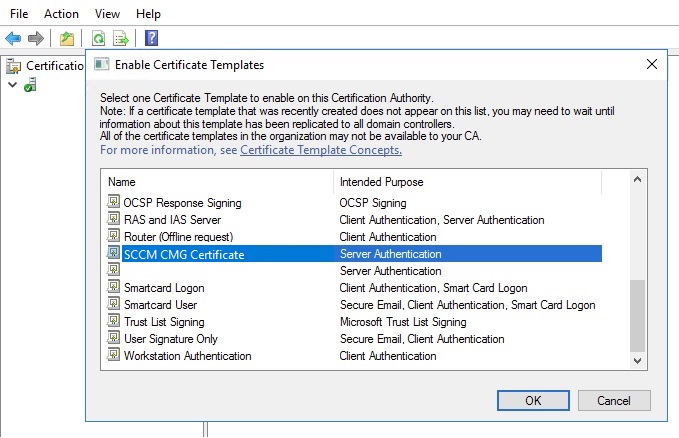
Task: Open the Help question mark toolbar icon
Action: coord(151,38)
